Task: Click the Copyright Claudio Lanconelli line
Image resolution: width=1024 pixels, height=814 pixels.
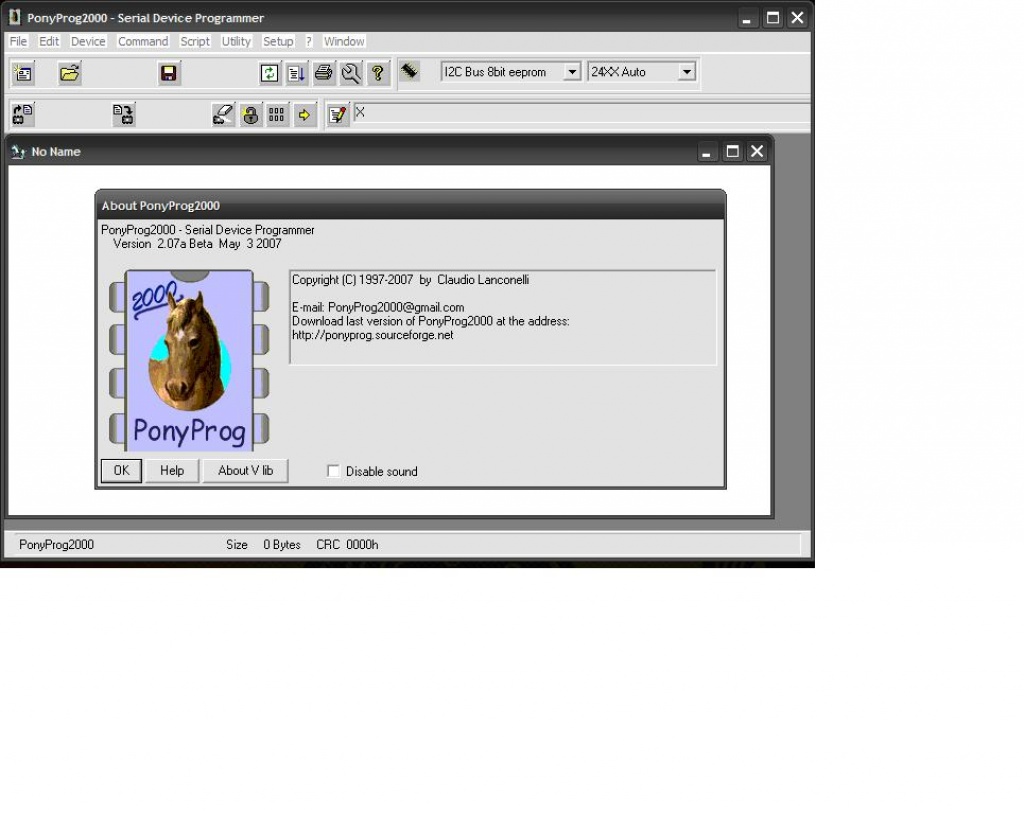Action: pyautogui.click(x=410, y=280)
